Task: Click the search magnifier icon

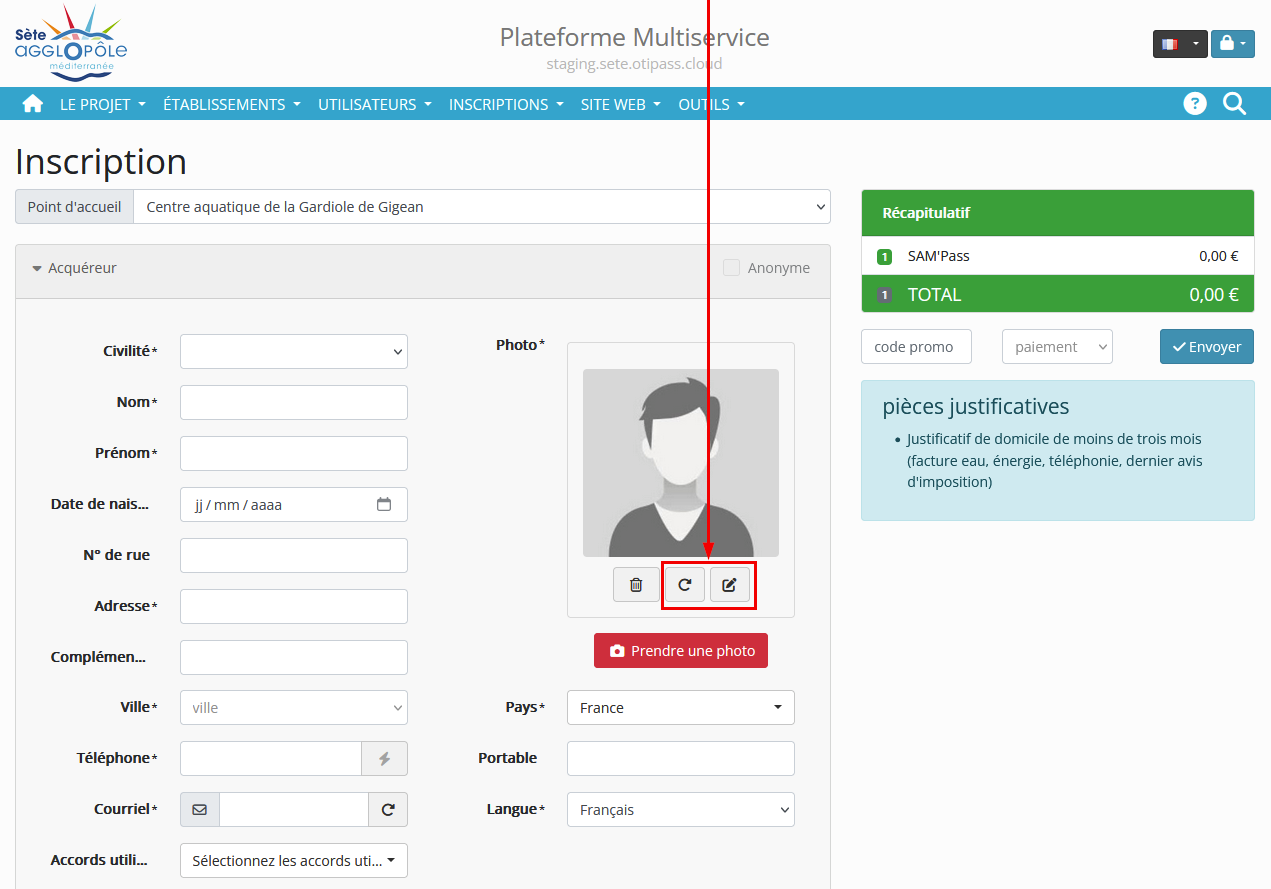Action: point(1235,104)
